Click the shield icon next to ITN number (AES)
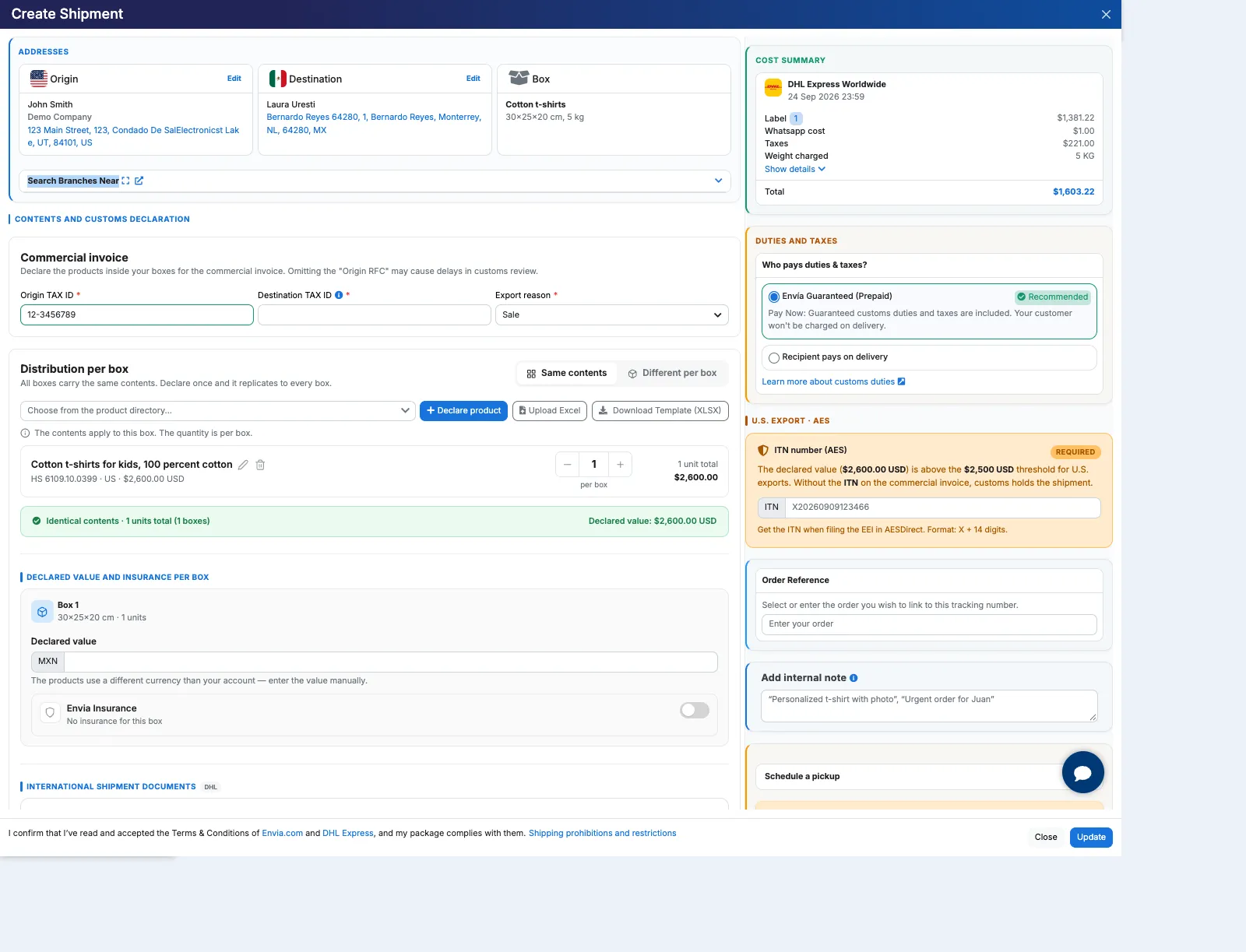 pos(763,450)
